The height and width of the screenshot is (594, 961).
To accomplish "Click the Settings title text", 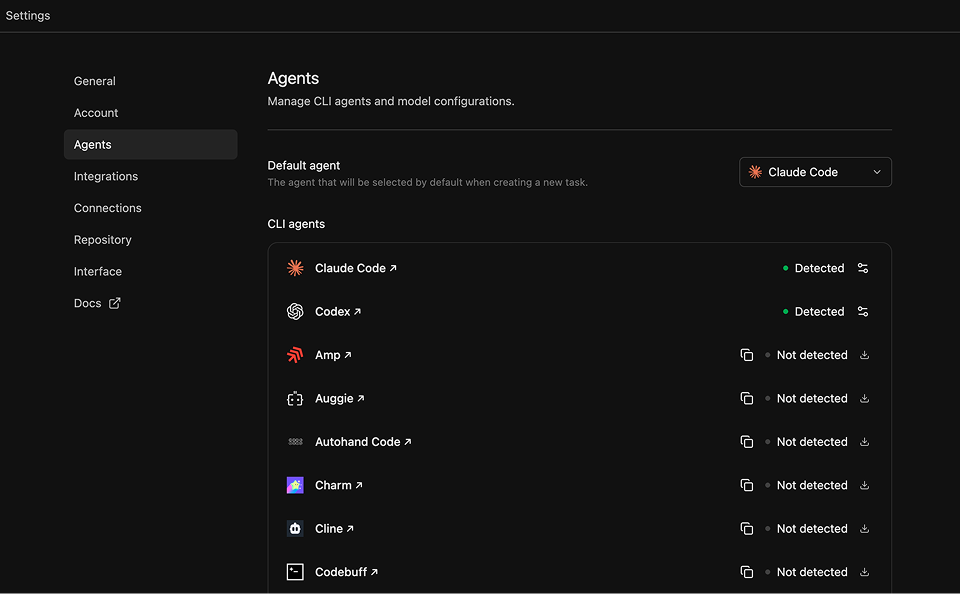I will coord(28,15).
